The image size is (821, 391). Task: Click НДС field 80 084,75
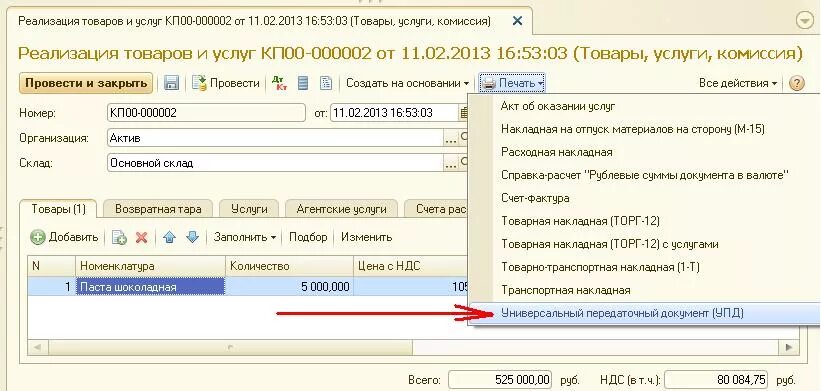click(x=717, y=379)
